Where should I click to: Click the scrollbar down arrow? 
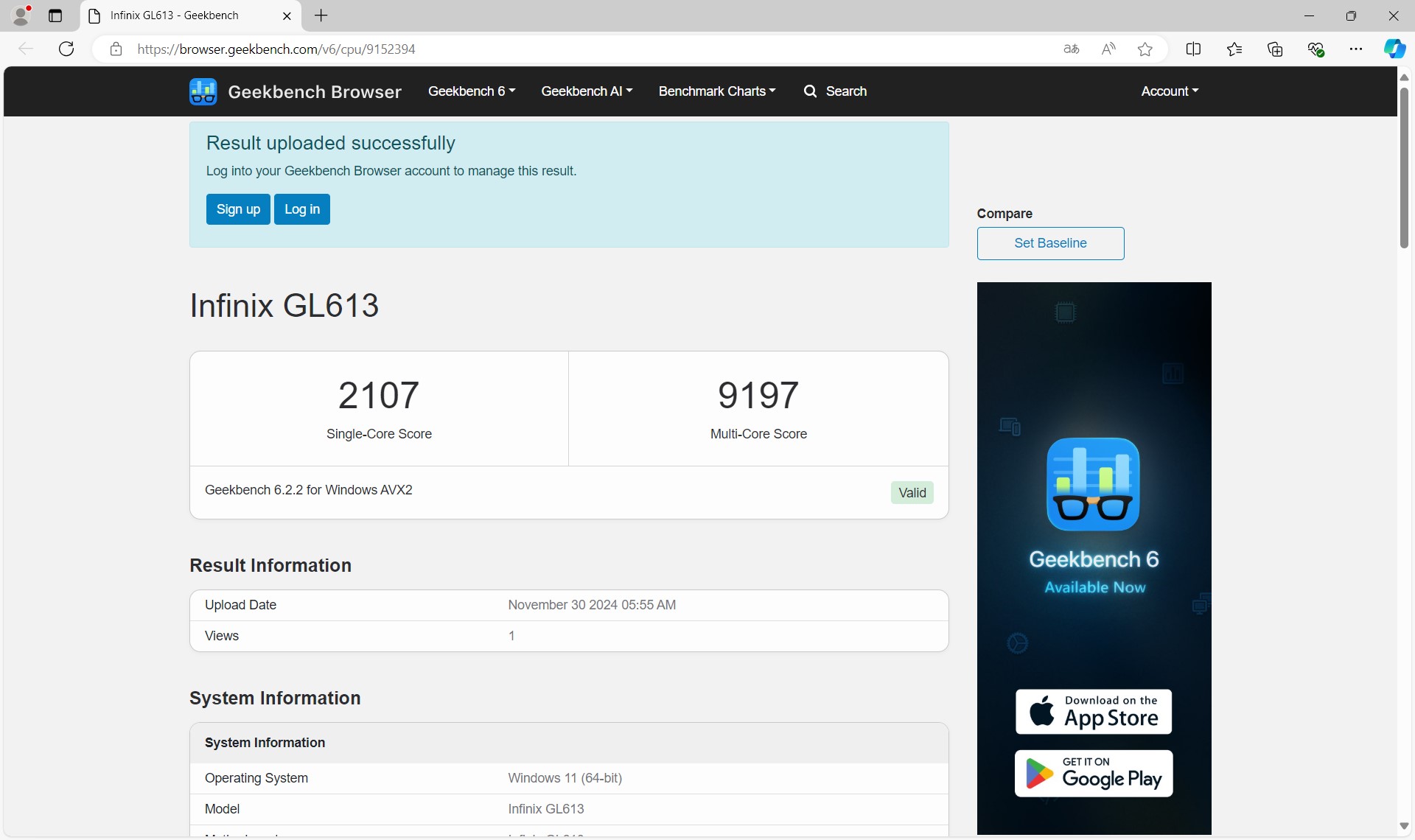pyautogui.click(x=1404, y=827)
